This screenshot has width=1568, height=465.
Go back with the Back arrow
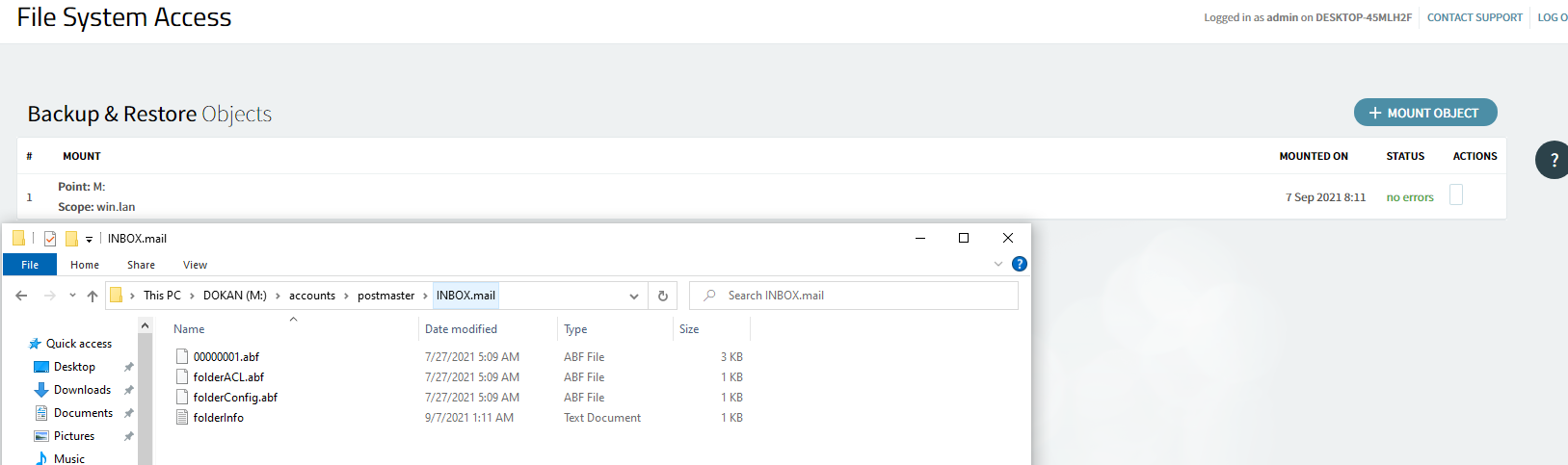pos(21,296)
